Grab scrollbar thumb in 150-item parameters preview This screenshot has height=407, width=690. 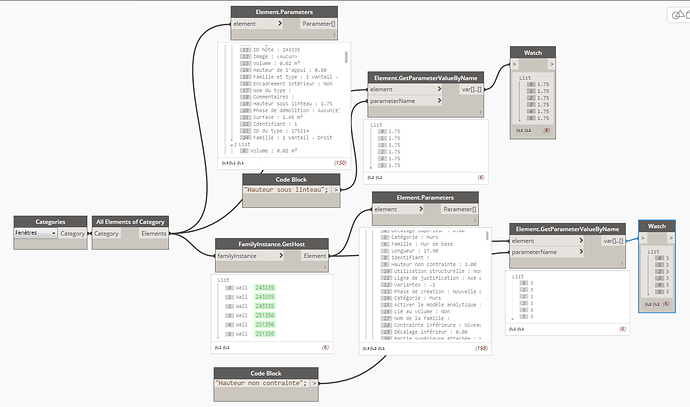point(346,57)
